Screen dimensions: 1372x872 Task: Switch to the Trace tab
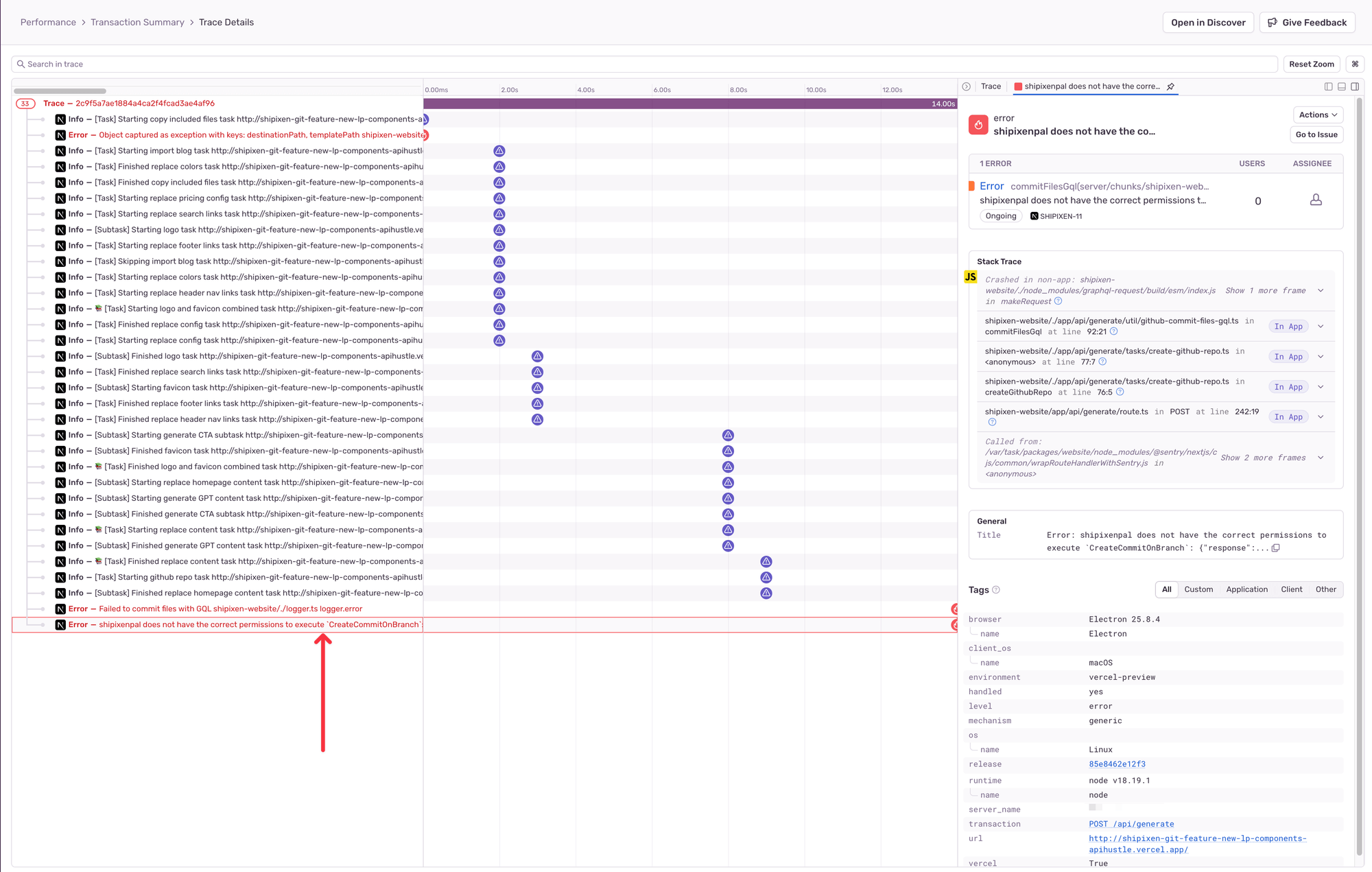tap(991, 86)
